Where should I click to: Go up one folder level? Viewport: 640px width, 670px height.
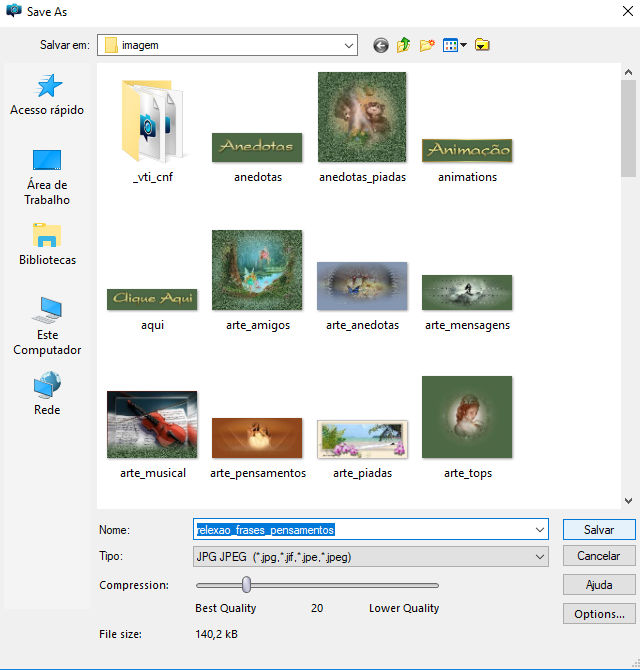pos(403,45)
